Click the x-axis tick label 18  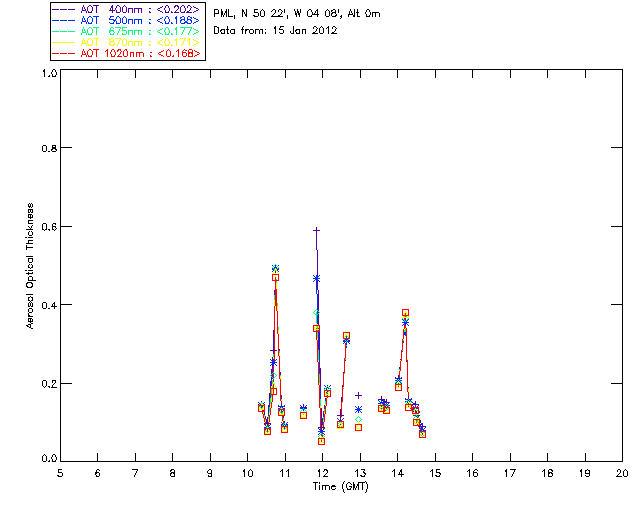pos(547,473)
